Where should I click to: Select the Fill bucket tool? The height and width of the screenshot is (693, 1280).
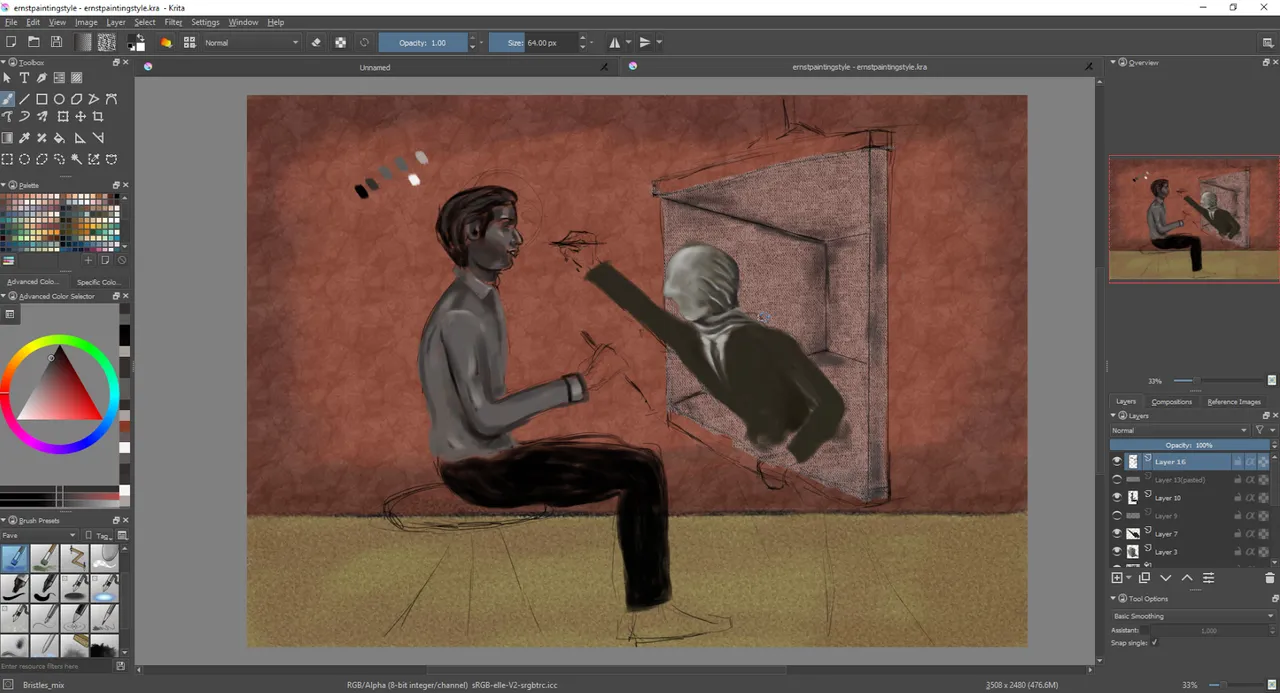pos(59,138)
